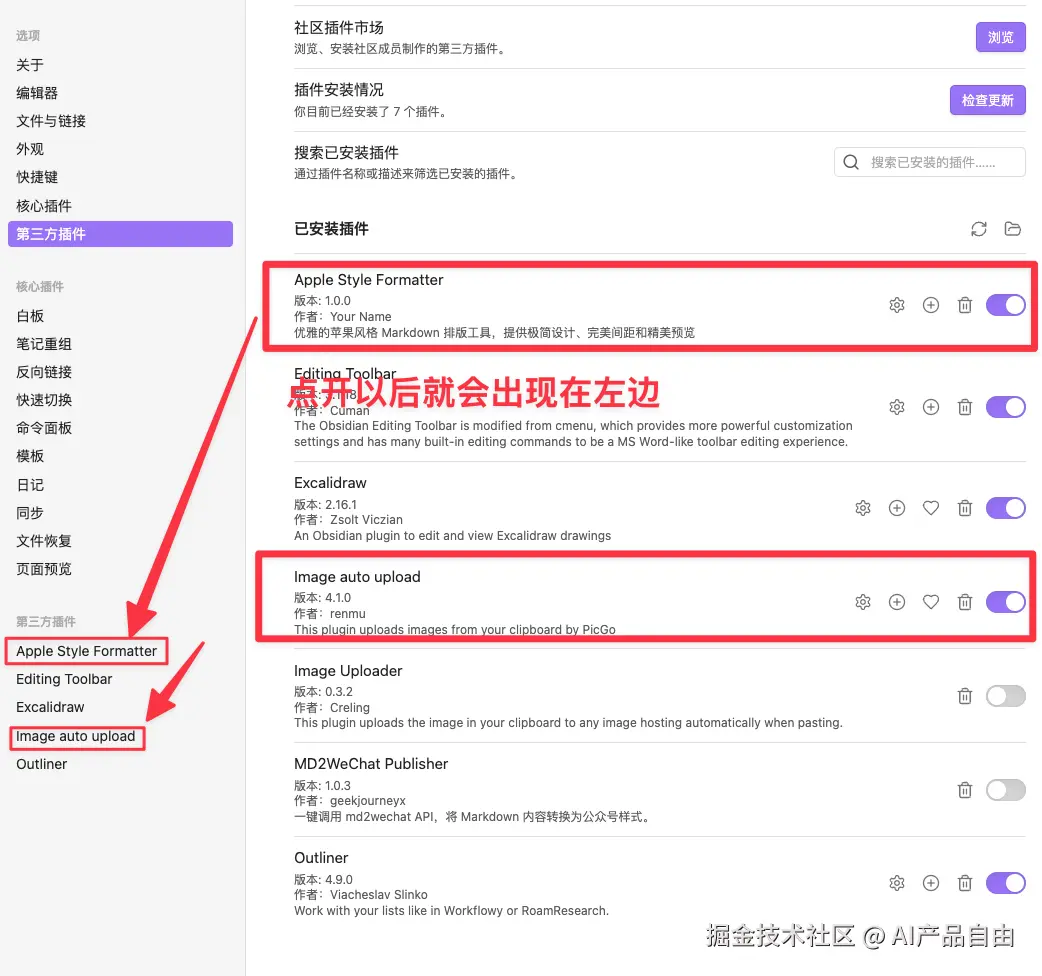Click the heart icon to donate to Excalidraw
Image resolution: width=1042 pixels, height=976 pixels.
coord(931,508)
